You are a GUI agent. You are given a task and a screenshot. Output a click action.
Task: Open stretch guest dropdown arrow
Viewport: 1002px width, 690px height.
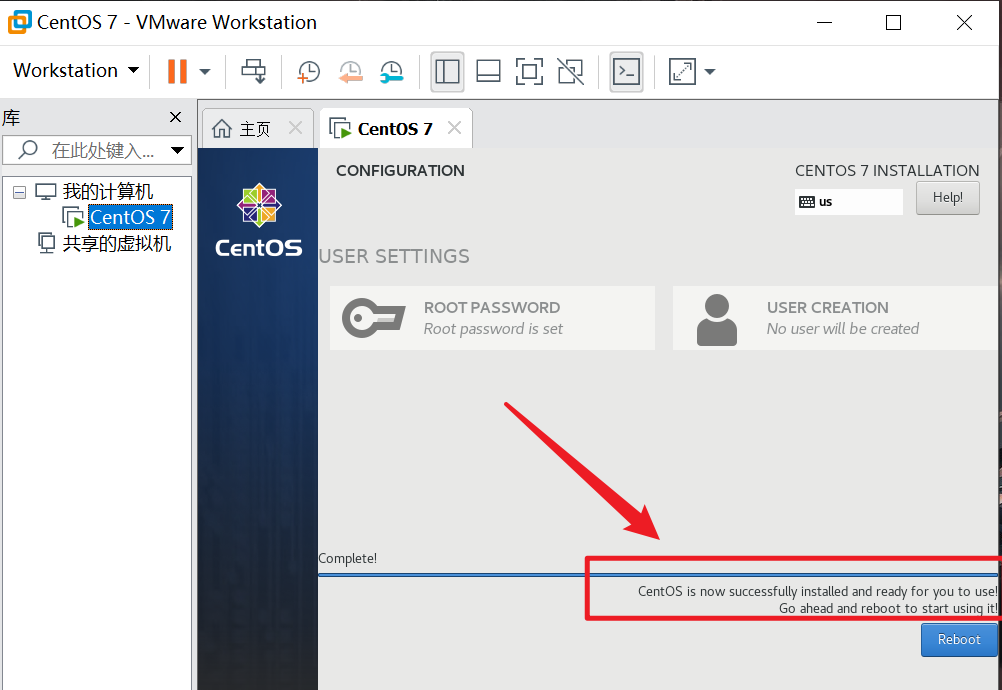(x=709, y=72)
